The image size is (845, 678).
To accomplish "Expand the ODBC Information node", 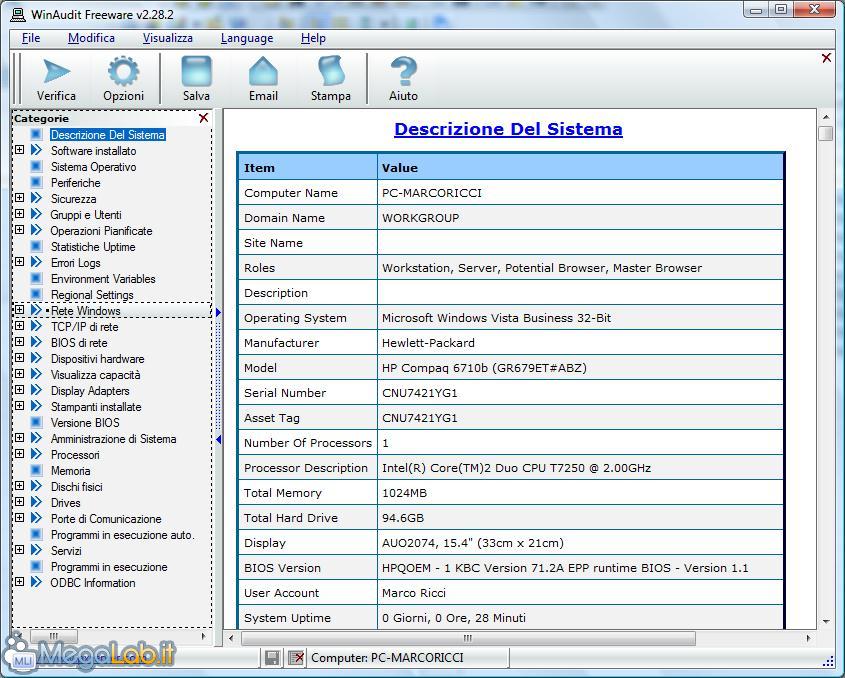I will 19,582.
